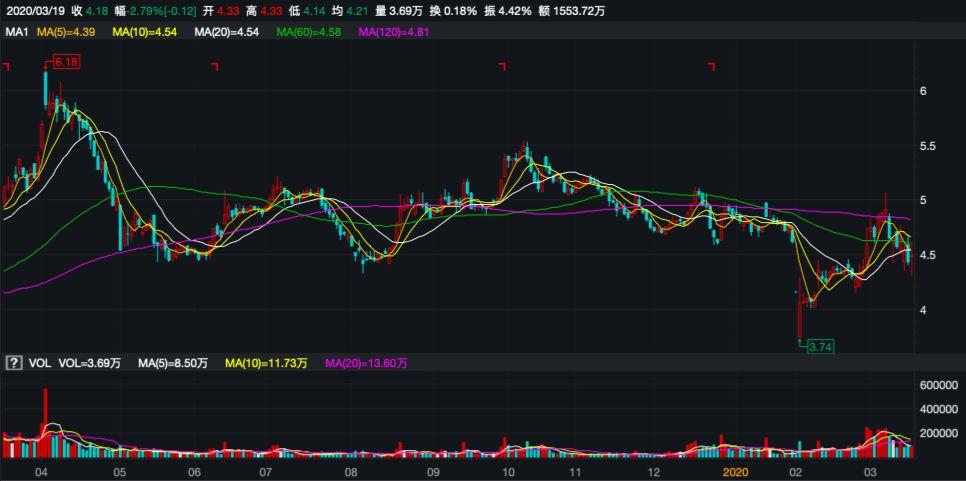Click the yellow volume MA(10)=11.73万 label

point(266,364)
